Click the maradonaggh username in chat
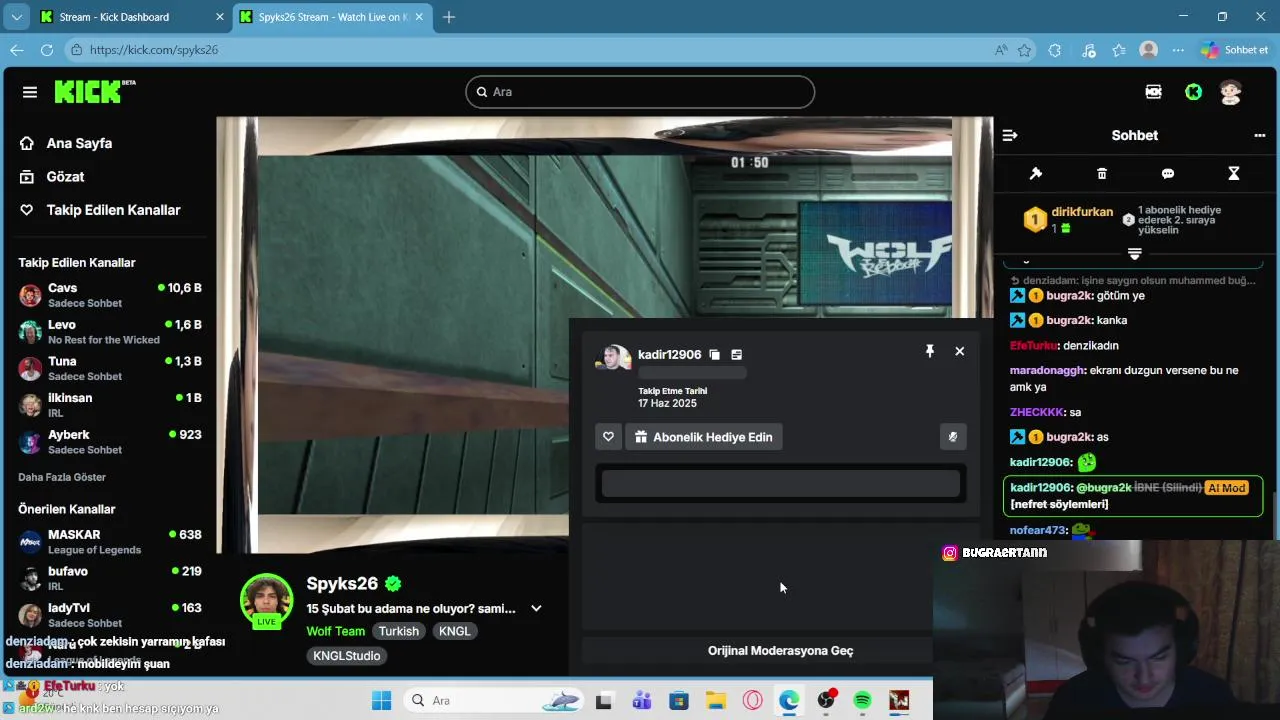Image resolution: width=1280 pixels, height=720 pixels. (x=1048, y=370)
